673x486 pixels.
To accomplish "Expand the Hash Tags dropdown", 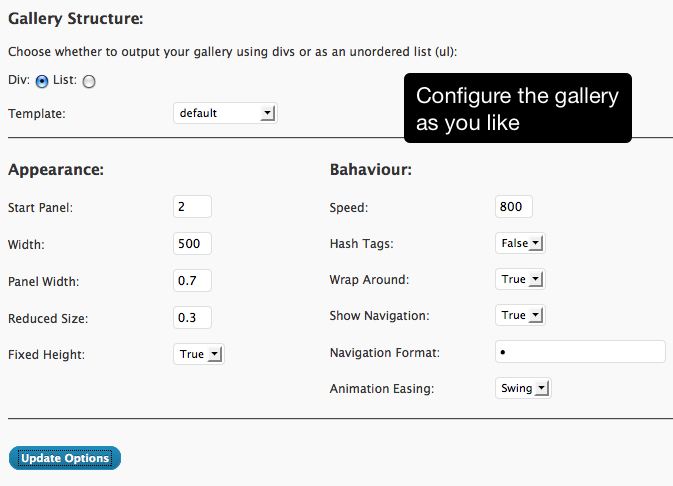I will coord(520,243).
